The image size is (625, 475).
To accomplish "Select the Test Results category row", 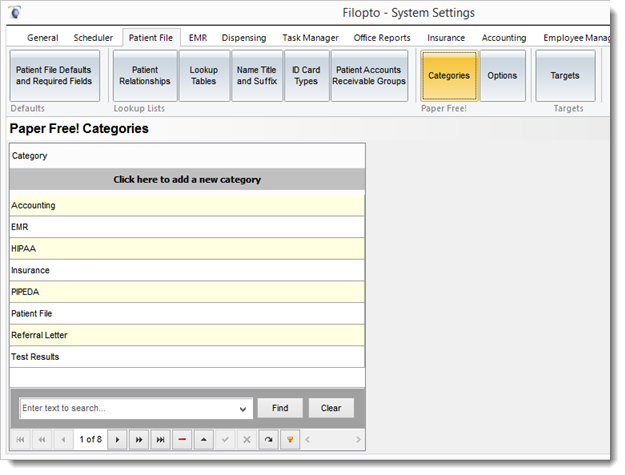I will (187, 357).
